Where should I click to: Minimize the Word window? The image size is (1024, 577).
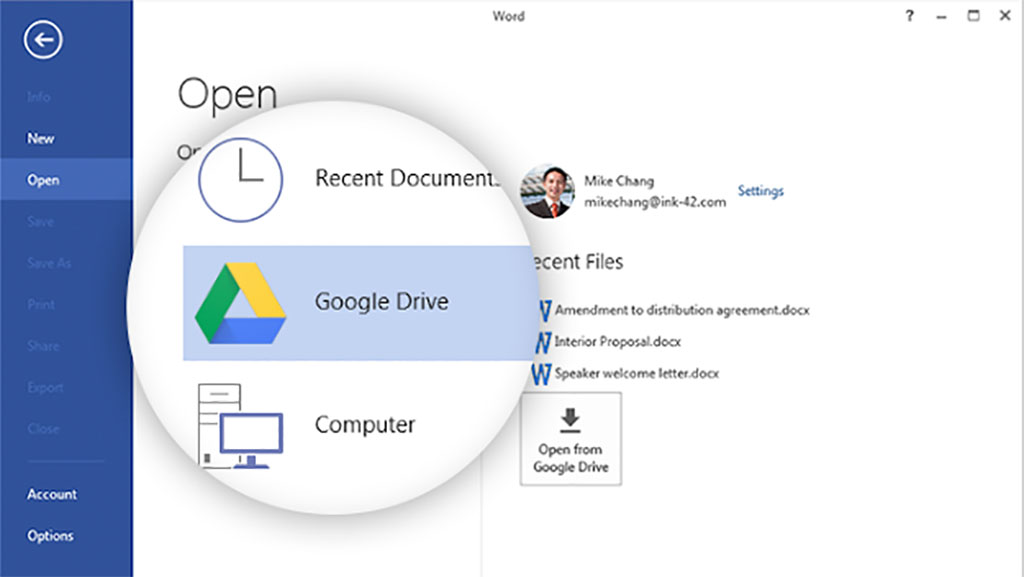click(941, 16)
